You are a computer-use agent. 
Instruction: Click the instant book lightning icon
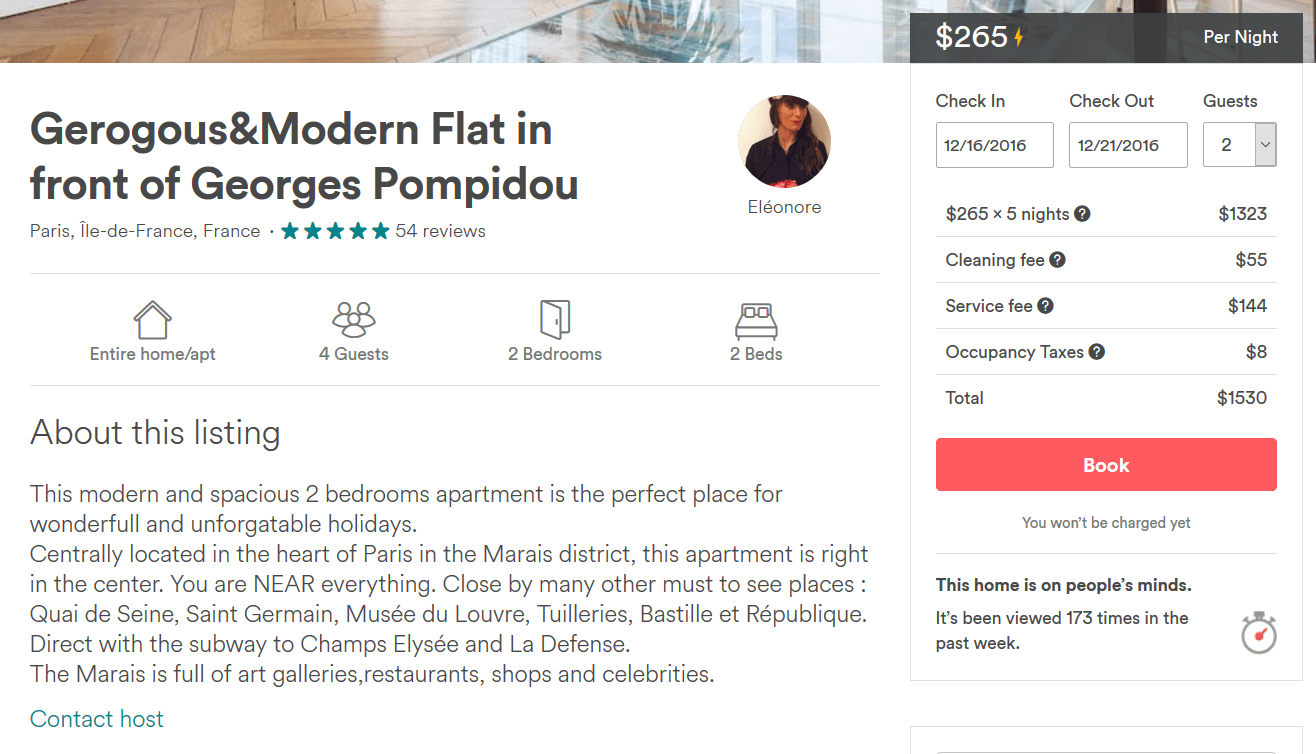(1019, 38)
